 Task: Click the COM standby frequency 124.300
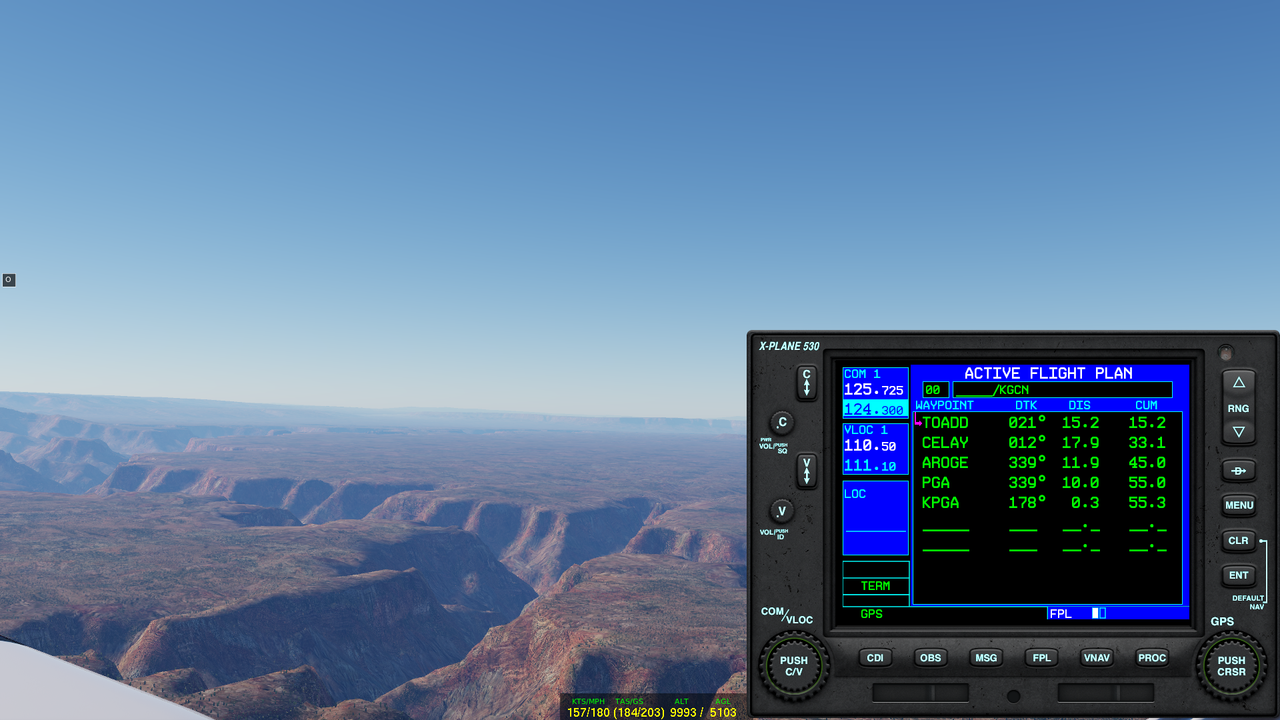pyautogui.click(x=874, y=409)
